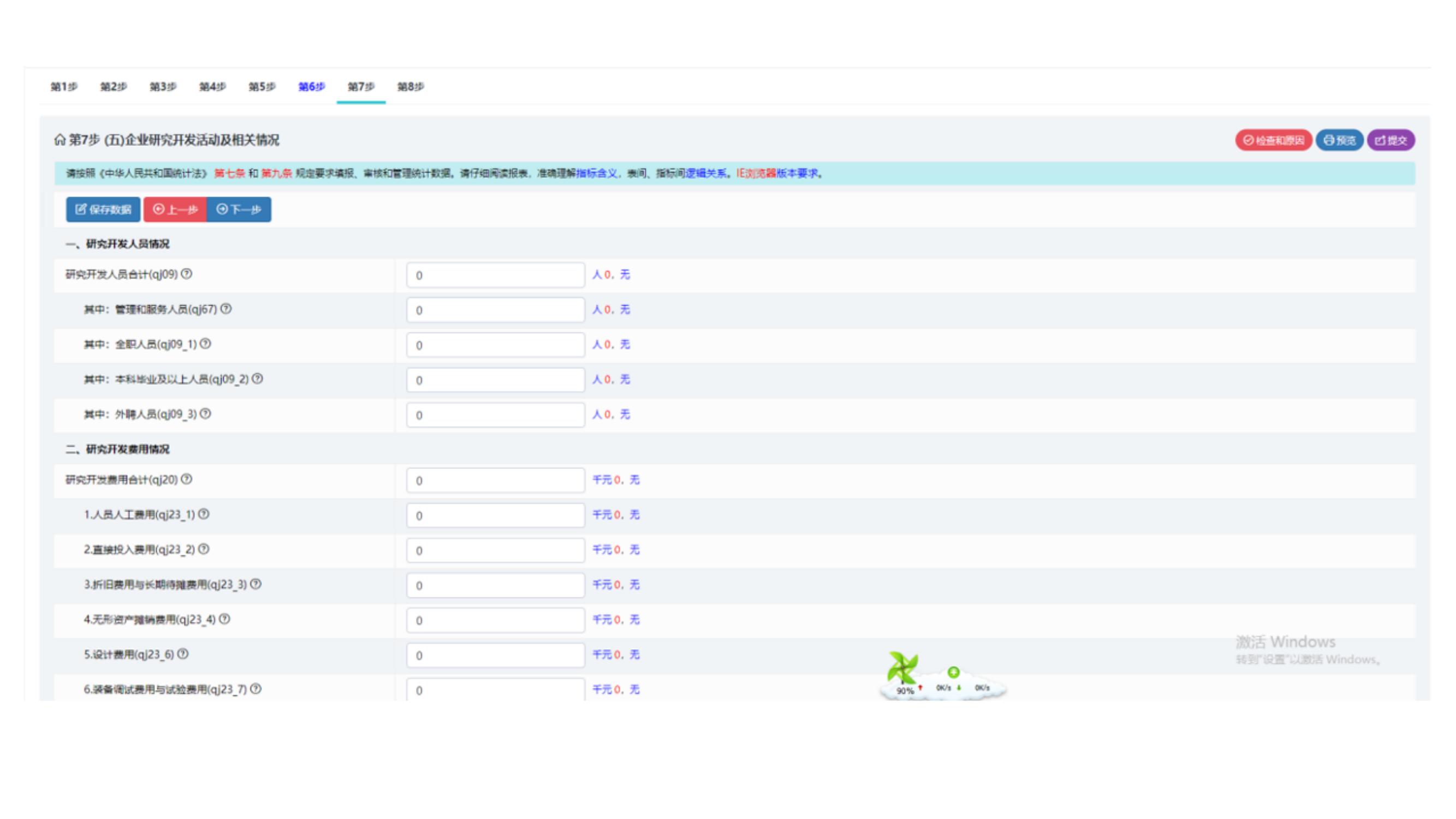Click help icon beside 研究开发人员合计(qj09)

187,274
